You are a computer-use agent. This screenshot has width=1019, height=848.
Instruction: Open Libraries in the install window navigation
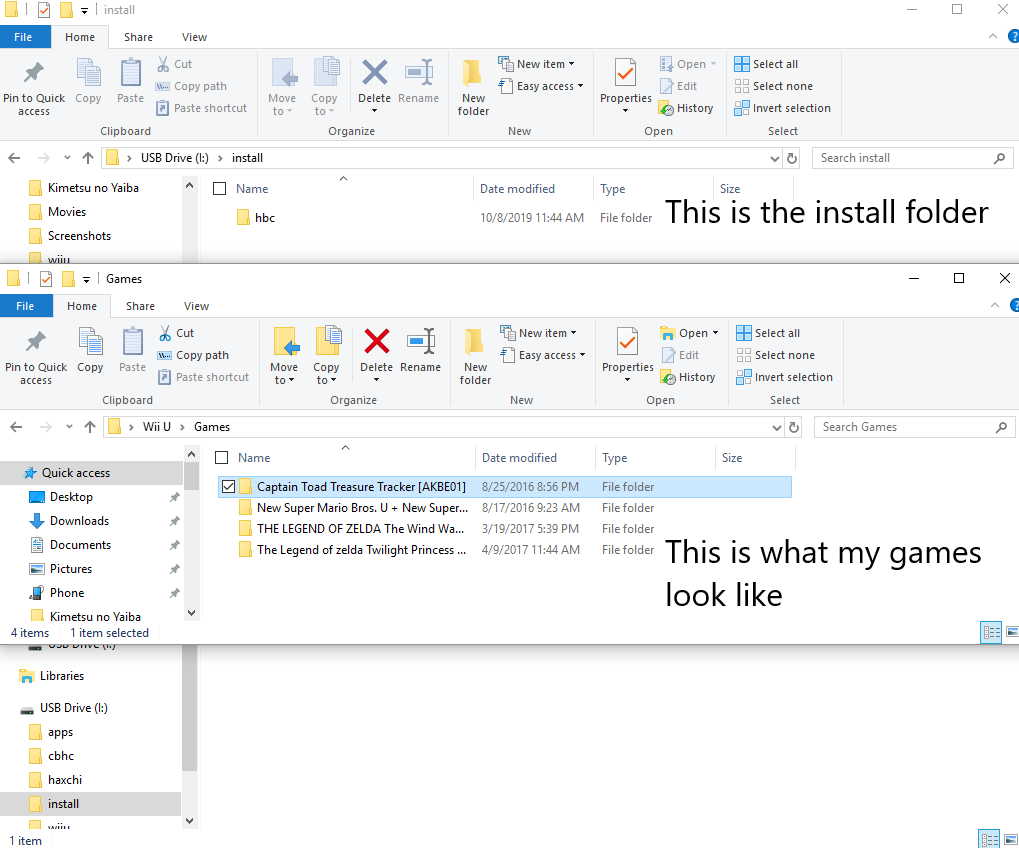pyautogui.click(x=62, y=676)
